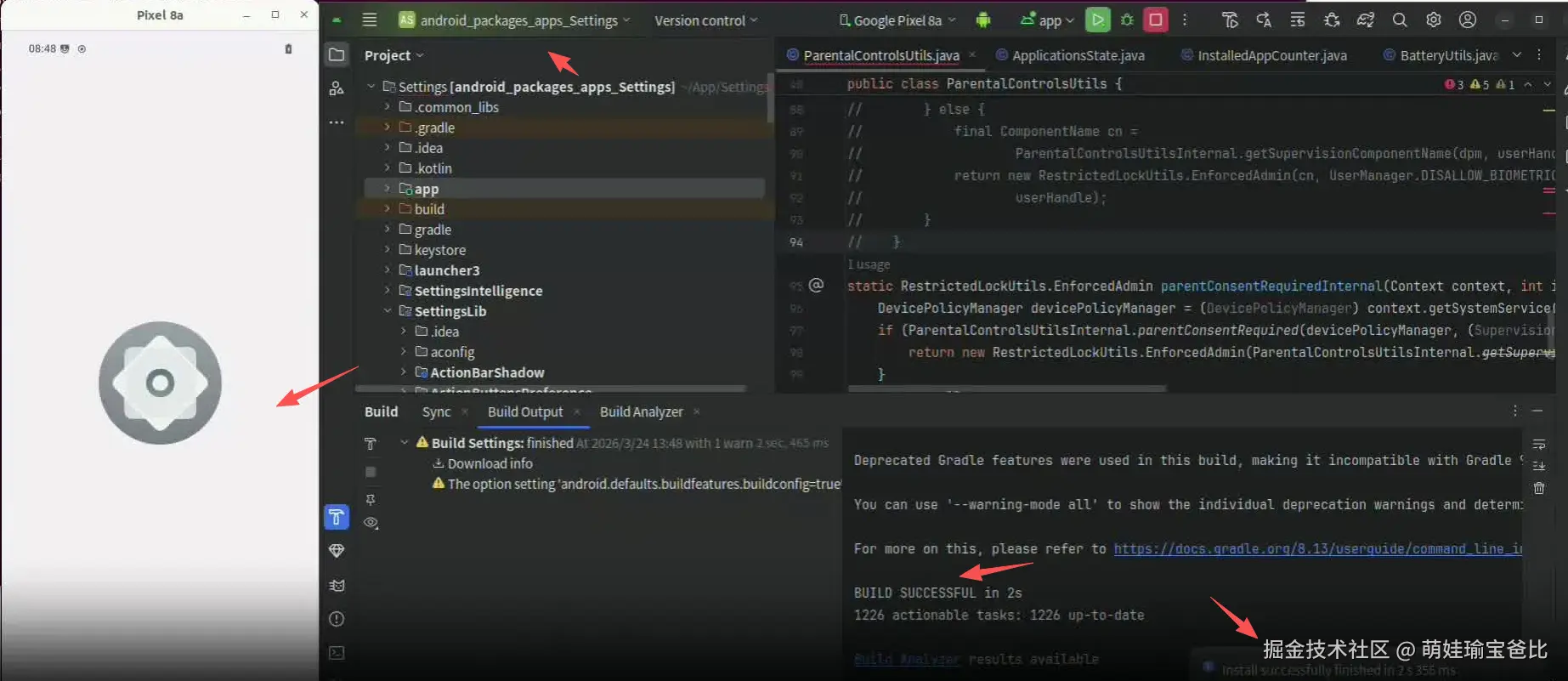Open IDE settings gear icon

pos(1434,20)
